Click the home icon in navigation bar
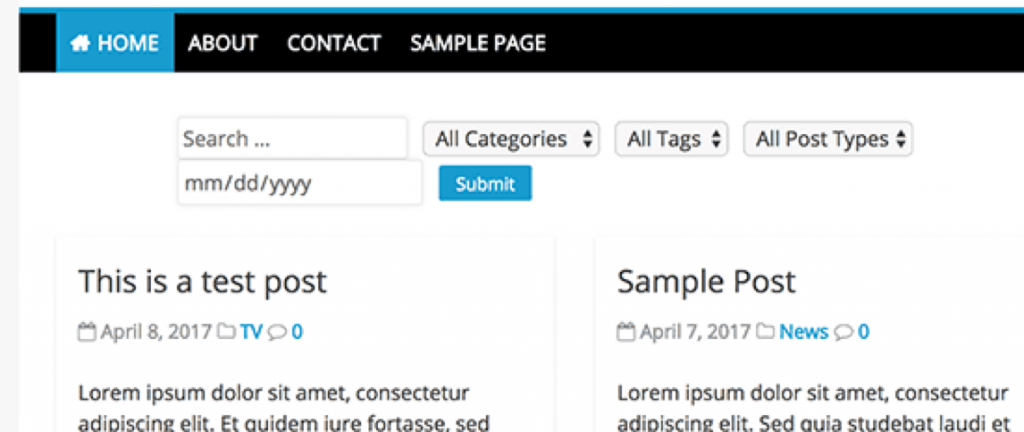The image size is (1024, 432). coord(80,44)
